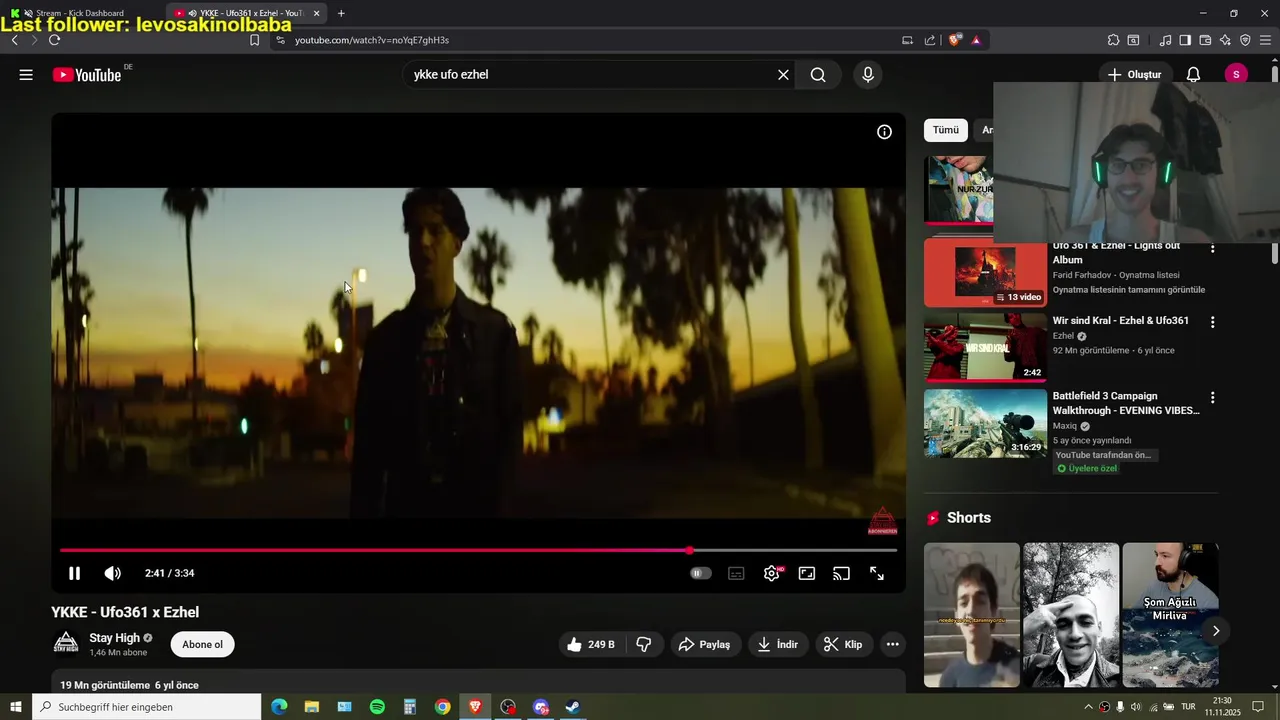Open Google Chrome from the taskbar
The image size is (1280, 720).
tap(442, 707)
